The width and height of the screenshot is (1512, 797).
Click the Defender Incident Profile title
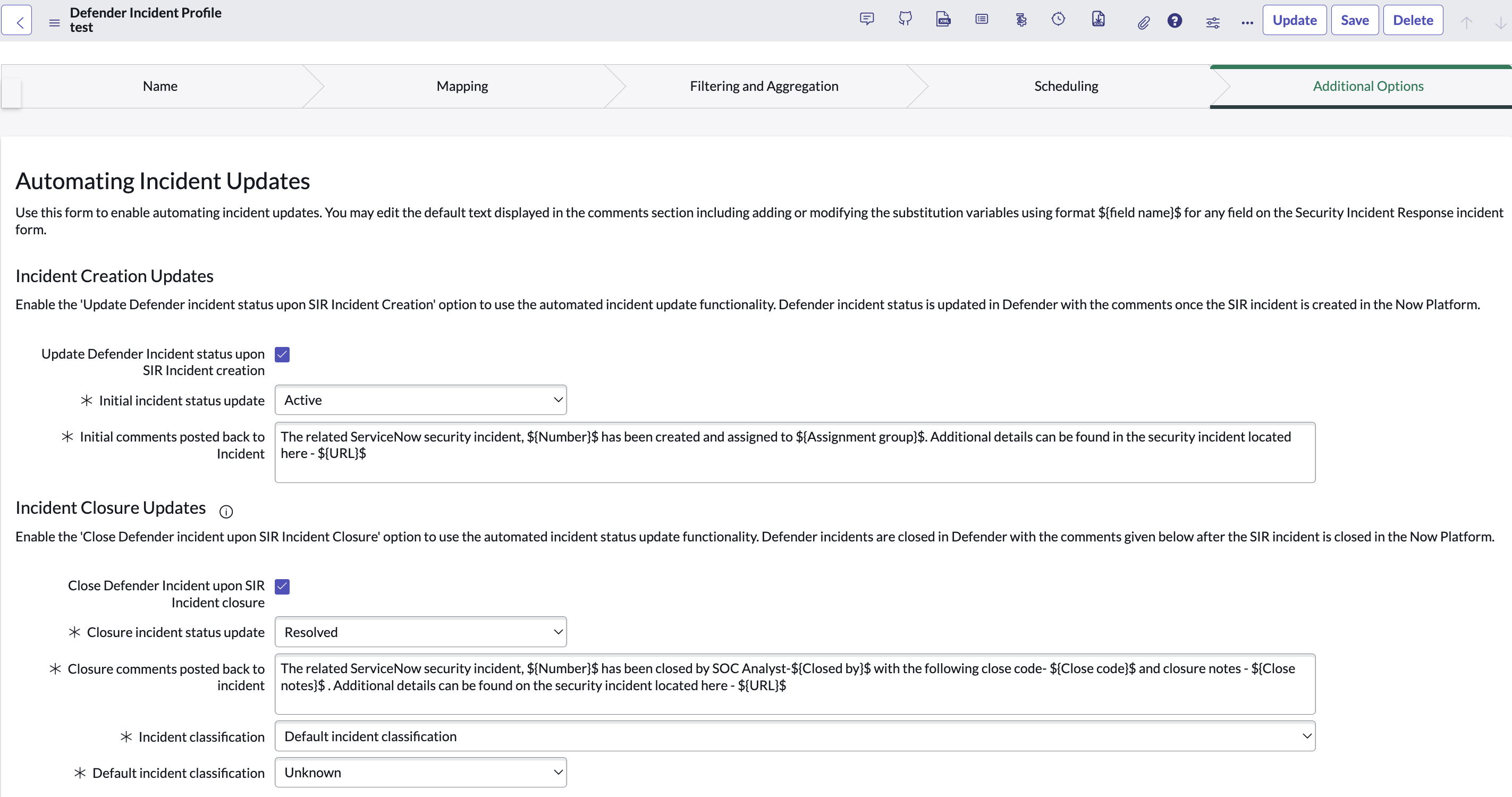click(146, 12)
